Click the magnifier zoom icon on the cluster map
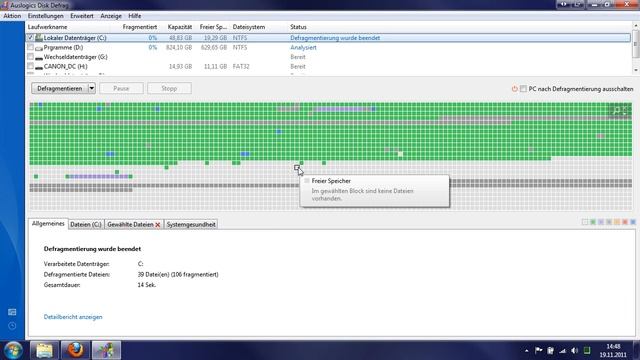 coord(617,110)
